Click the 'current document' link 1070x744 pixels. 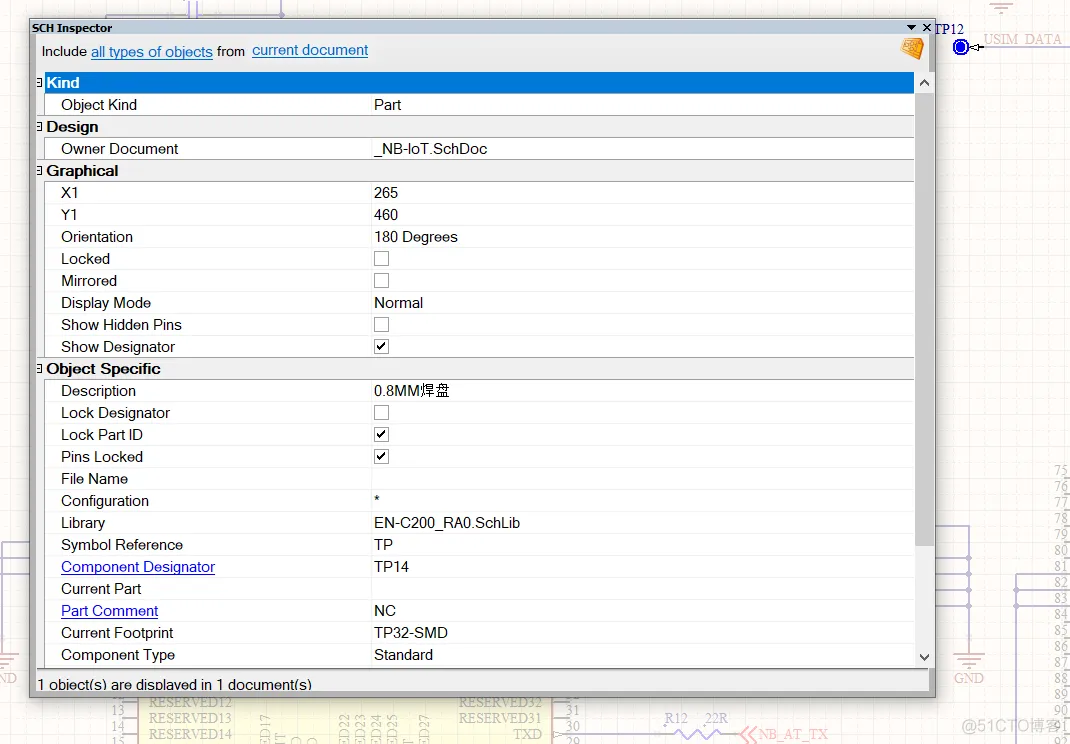pyautogui.click(x=310, y=51)
